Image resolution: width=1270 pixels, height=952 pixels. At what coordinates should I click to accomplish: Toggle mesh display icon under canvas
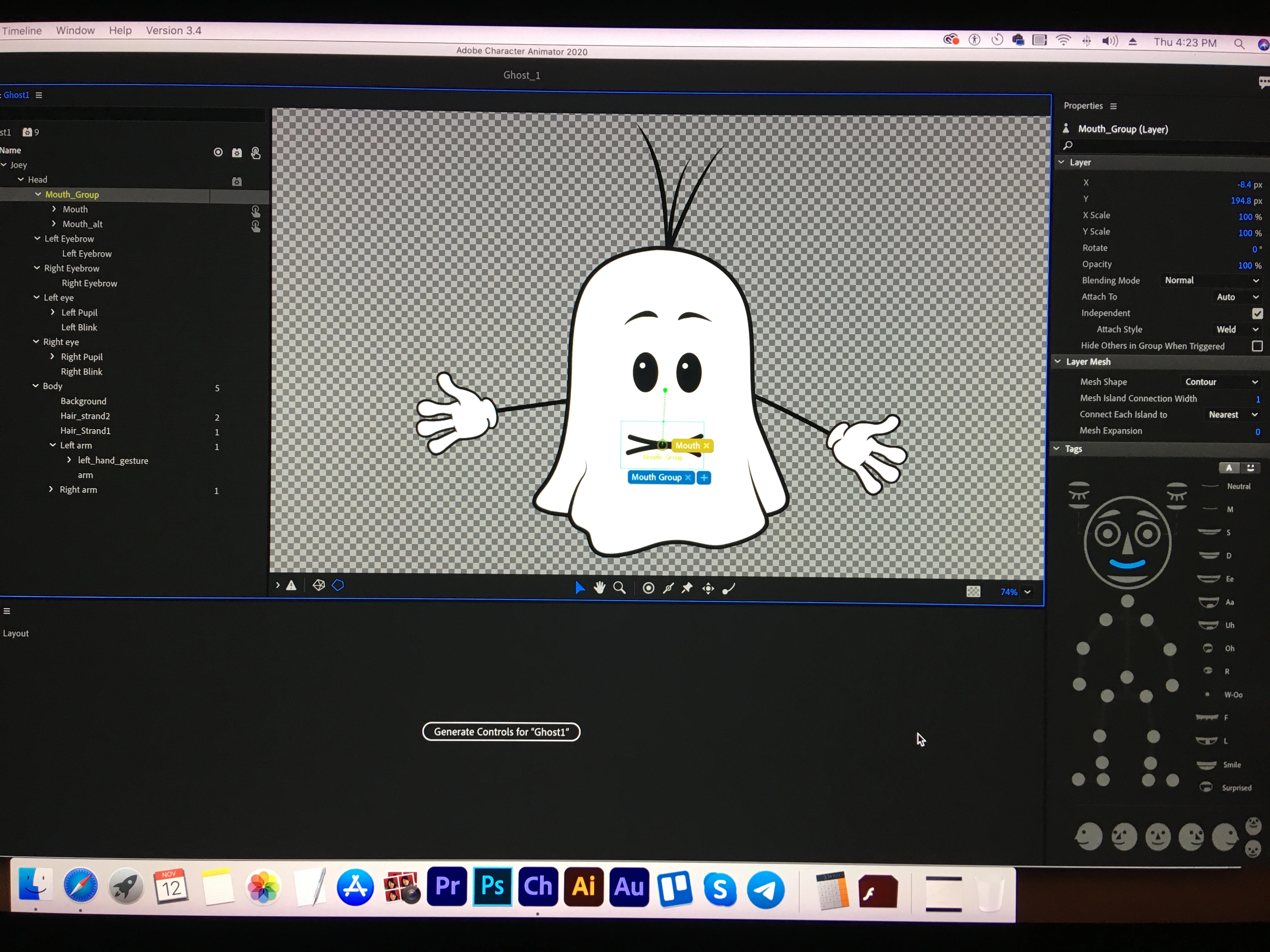pos(319,585)
